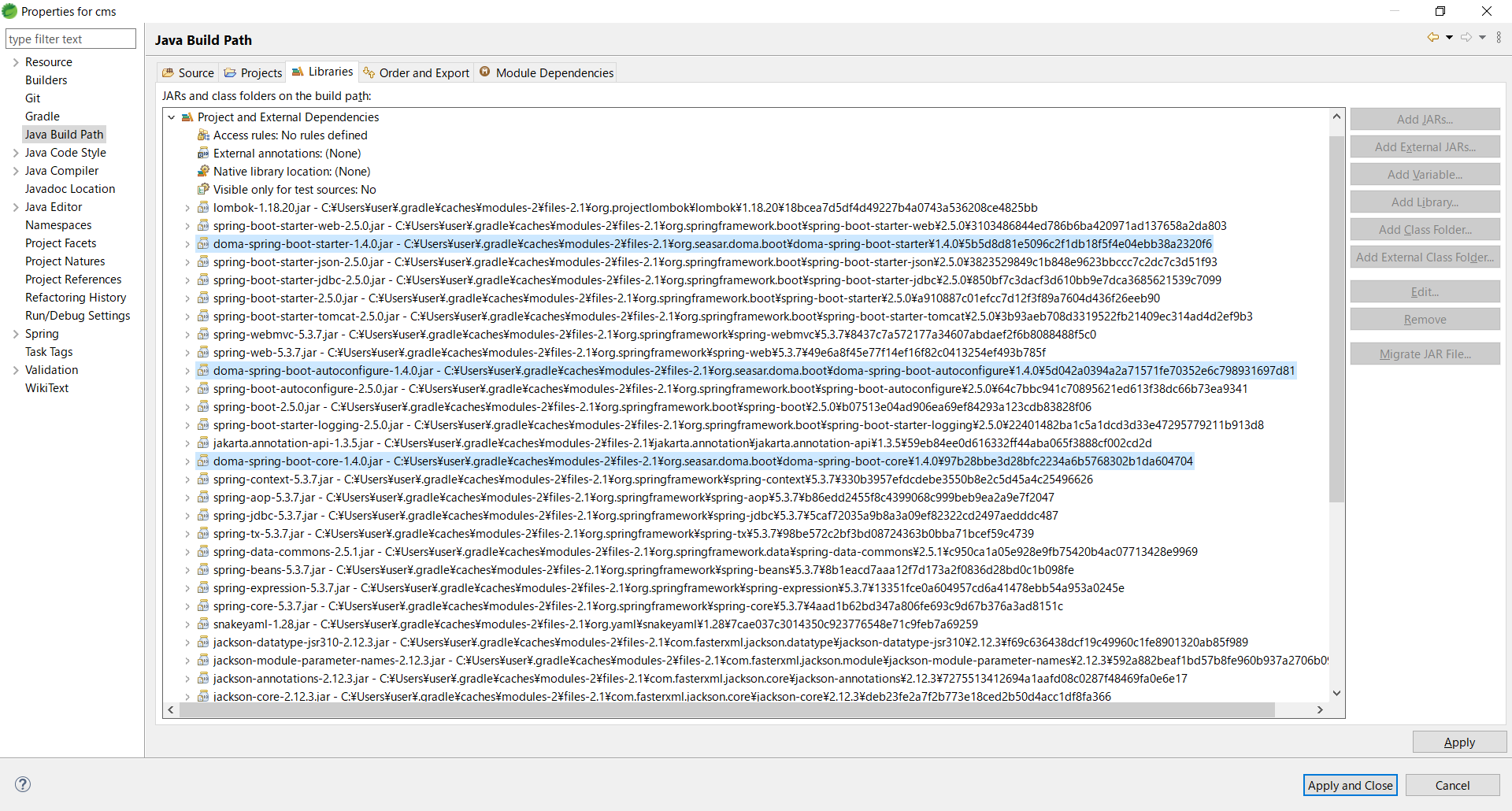Click the spring-context-5.3.7.jar jar icon
The image size is (1512, 811).
click(x=203, y=480)
